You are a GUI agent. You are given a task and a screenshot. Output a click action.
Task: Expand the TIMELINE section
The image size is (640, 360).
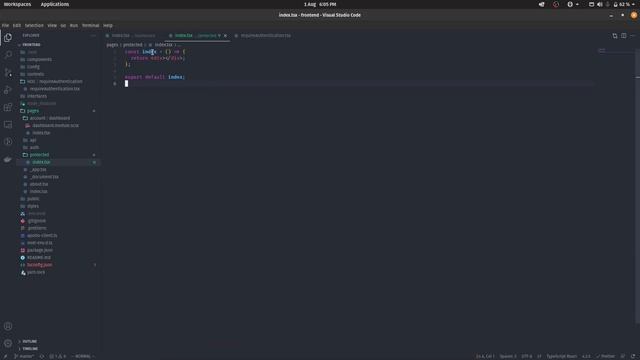pyautogui.click(x=30, y=349)
